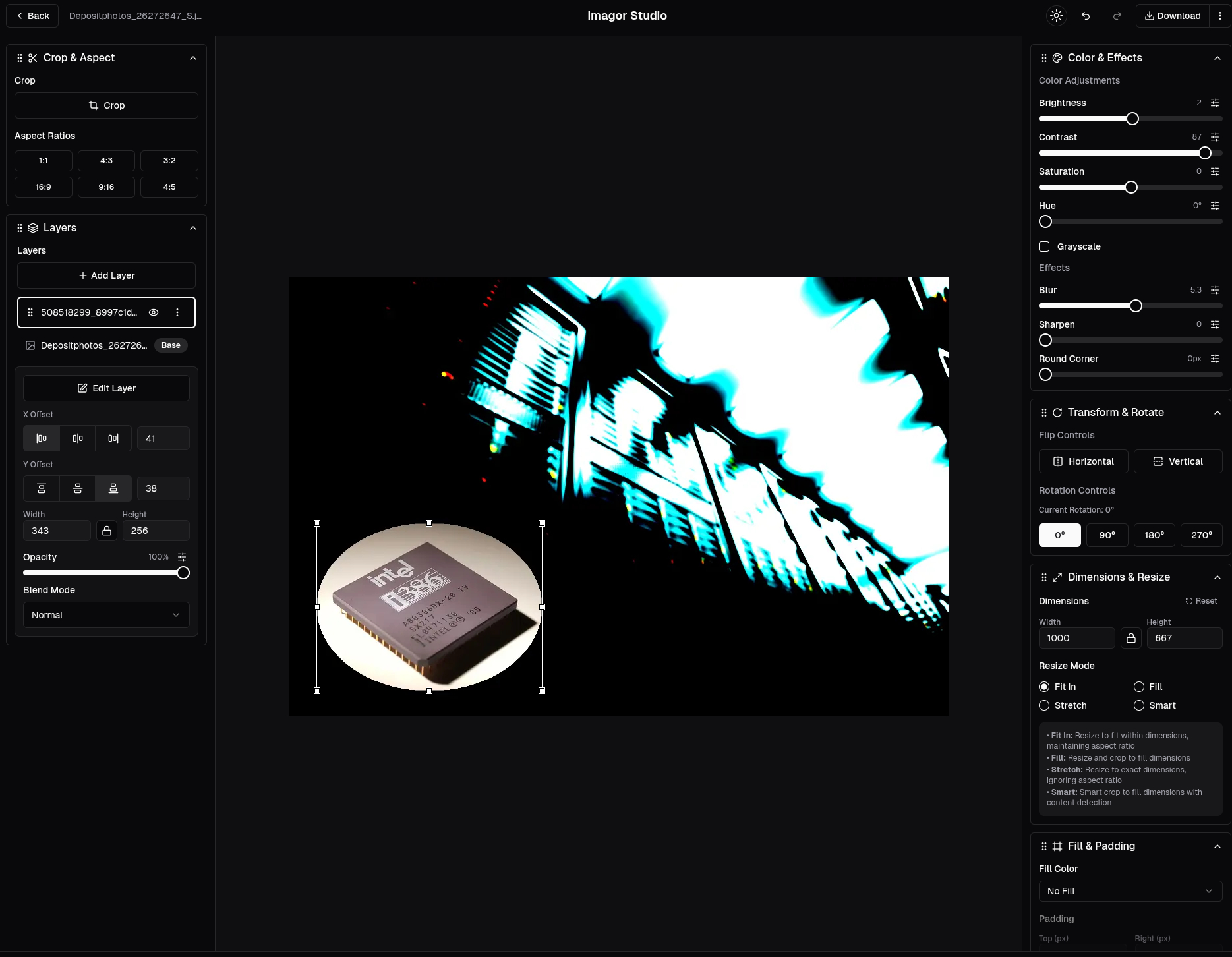Align layer to vertical top
This screenshot has width=1232, height=957.
pos(42,488)
